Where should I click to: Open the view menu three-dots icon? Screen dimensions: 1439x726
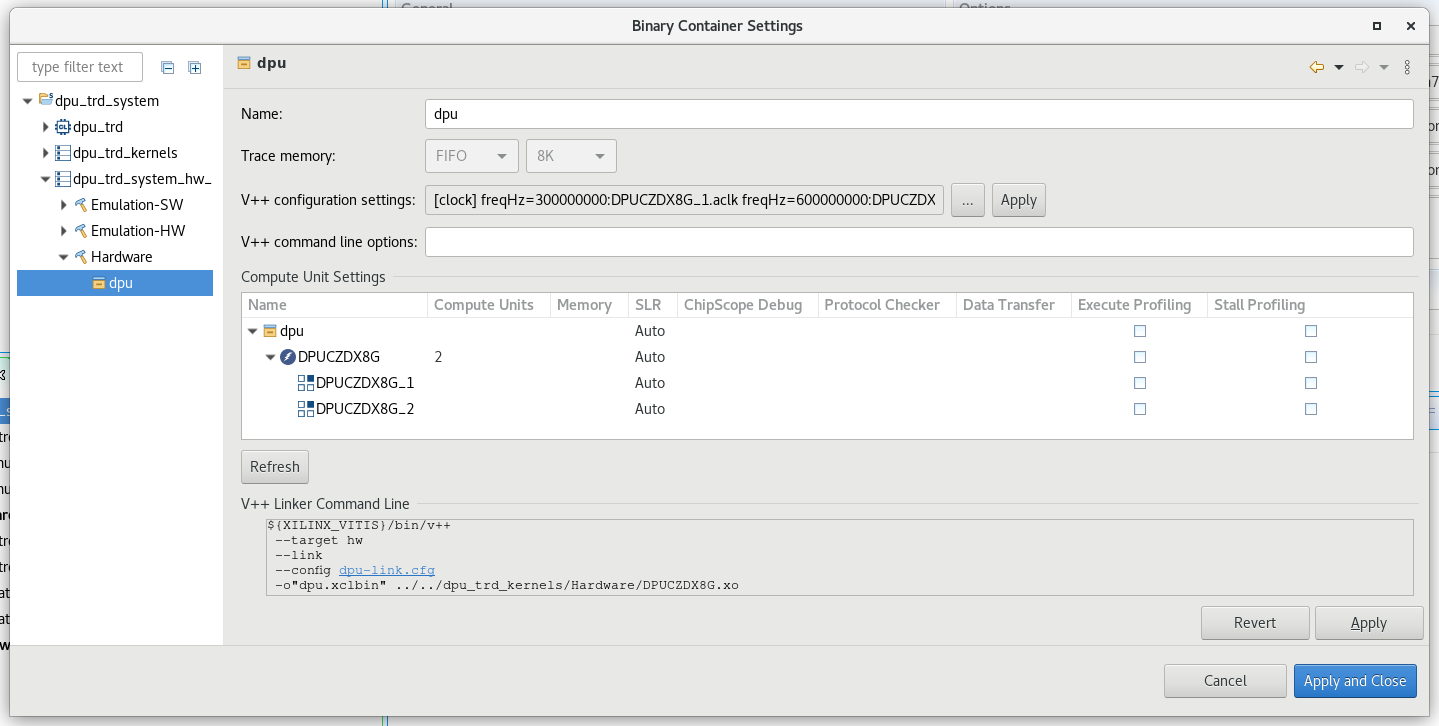point(1407,67)
